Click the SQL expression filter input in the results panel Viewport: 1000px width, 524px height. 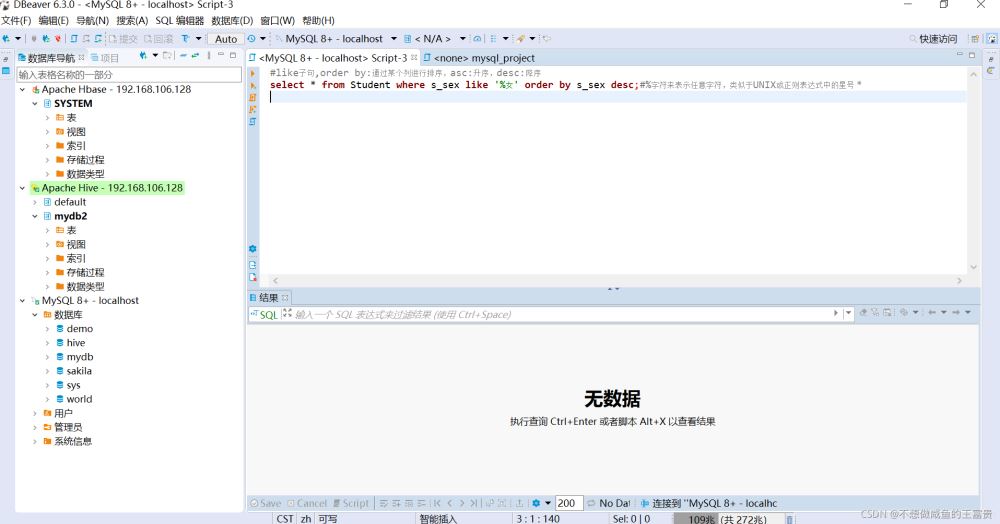(562, 314)
